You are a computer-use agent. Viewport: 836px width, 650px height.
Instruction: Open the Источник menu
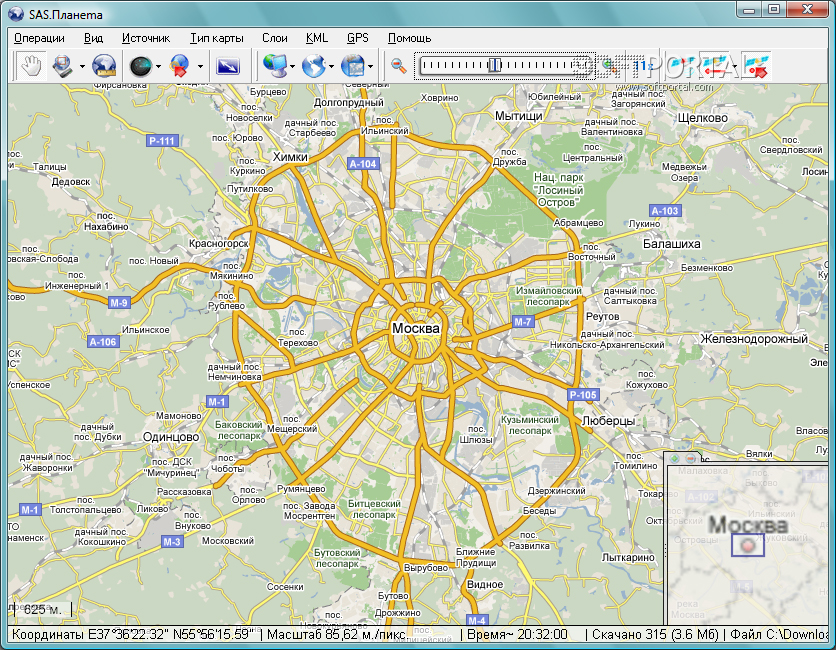(146, 38)
